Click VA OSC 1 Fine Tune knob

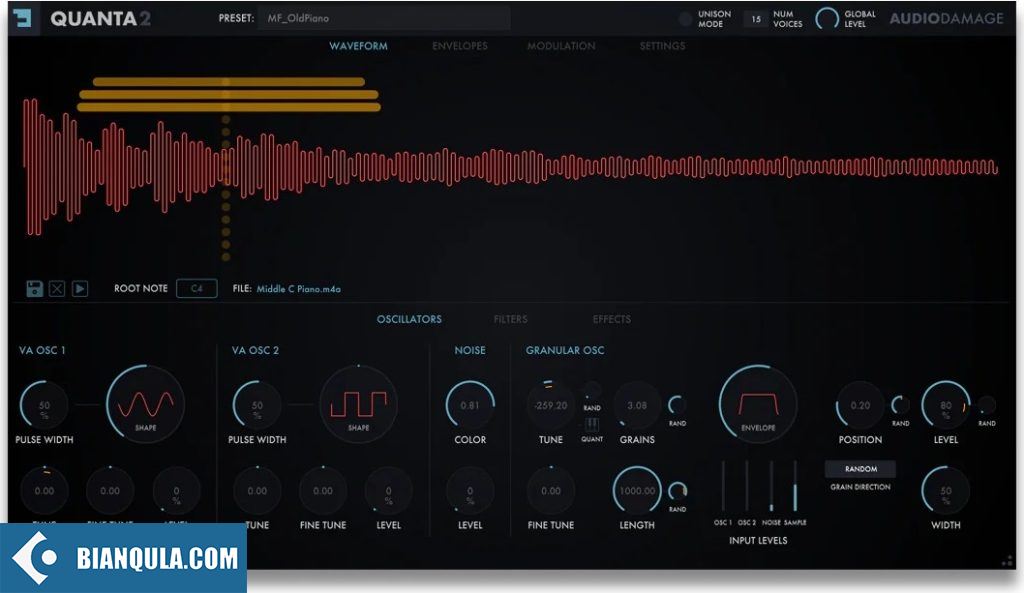click(110, 490)
